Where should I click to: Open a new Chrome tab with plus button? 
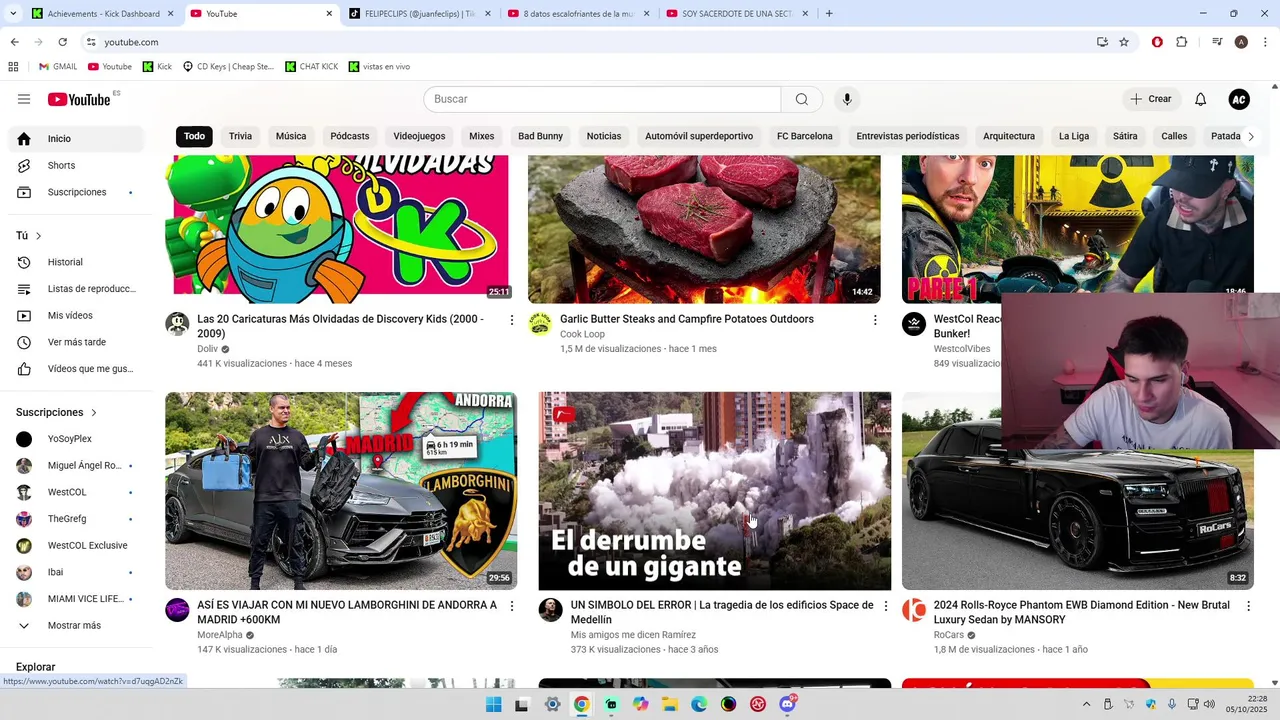(x=829, y=14)
